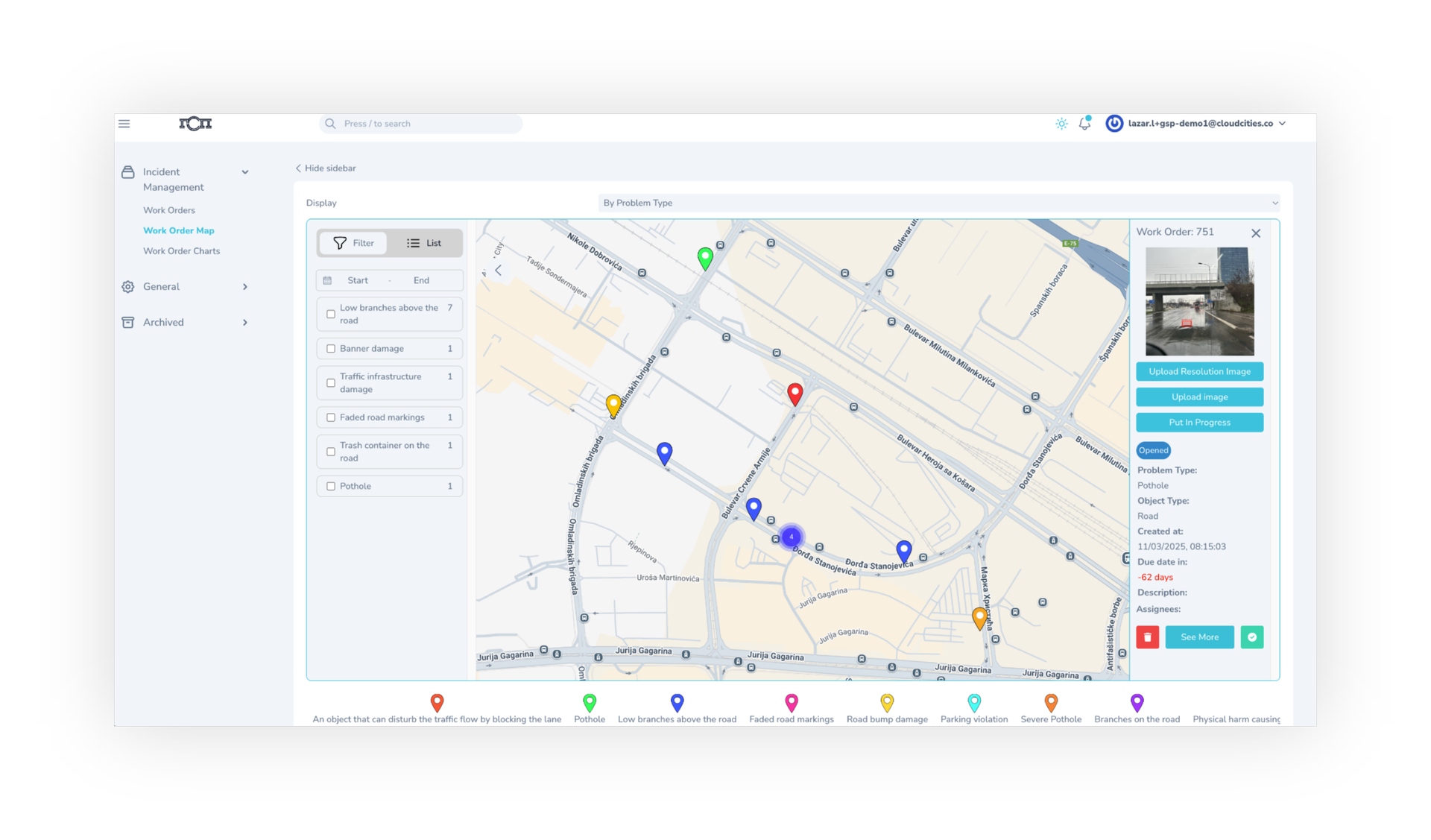The height and width of the screenshot is (840, 1431).
Task: Open notifications via the bell icon
Action: click(x=1084, y=124)
